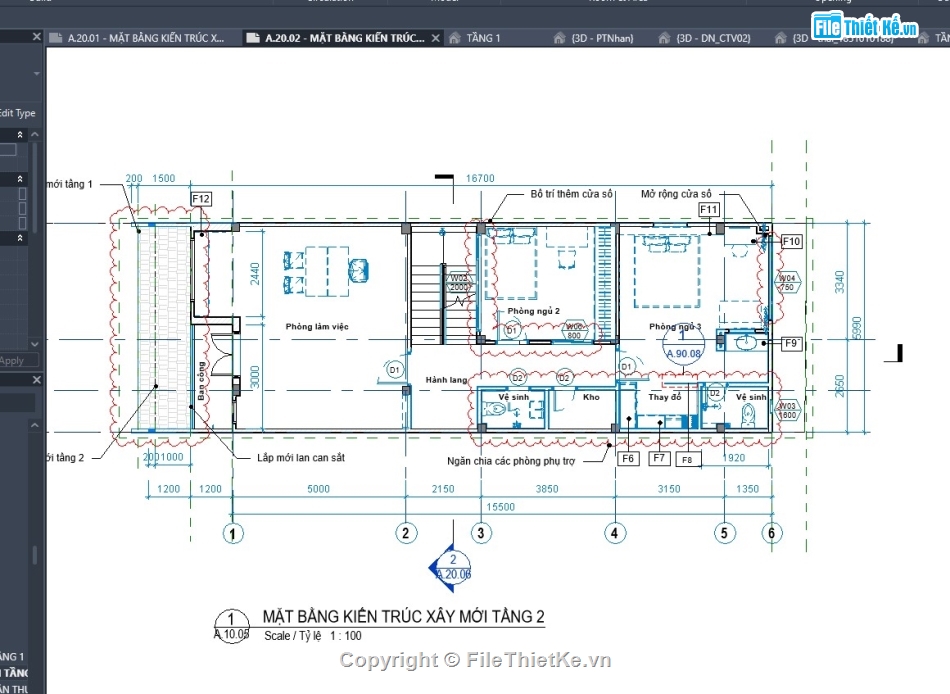Image resolution: width=950 pixels, height=694 pixels.
Task: Click grid bubble 1 at the bottom of the plan
Action: click(x=233, y=533)
